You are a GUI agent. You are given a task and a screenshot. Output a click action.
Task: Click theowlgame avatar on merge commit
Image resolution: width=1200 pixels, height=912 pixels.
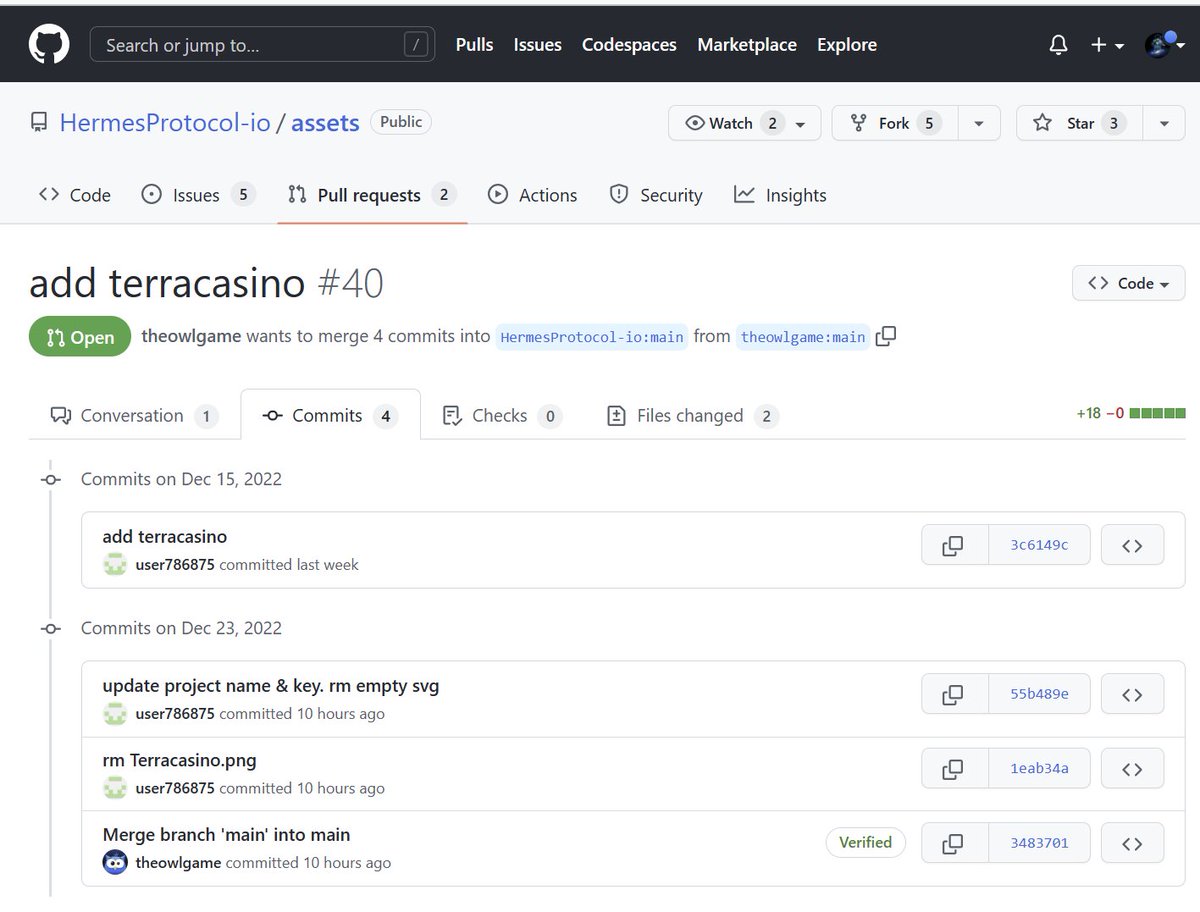coord(115,862)
